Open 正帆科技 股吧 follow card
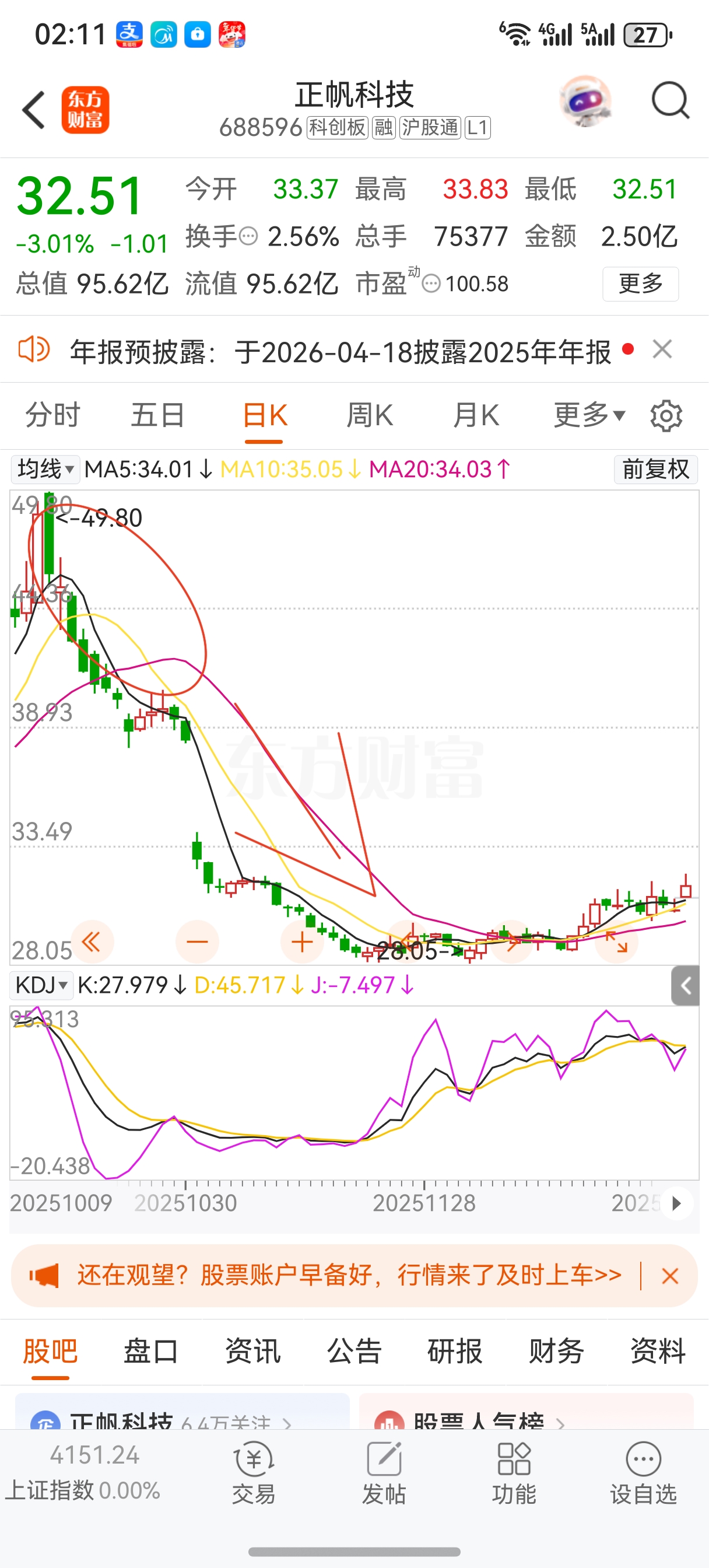Screen dimensions: 709x1568 (182, 1411)
